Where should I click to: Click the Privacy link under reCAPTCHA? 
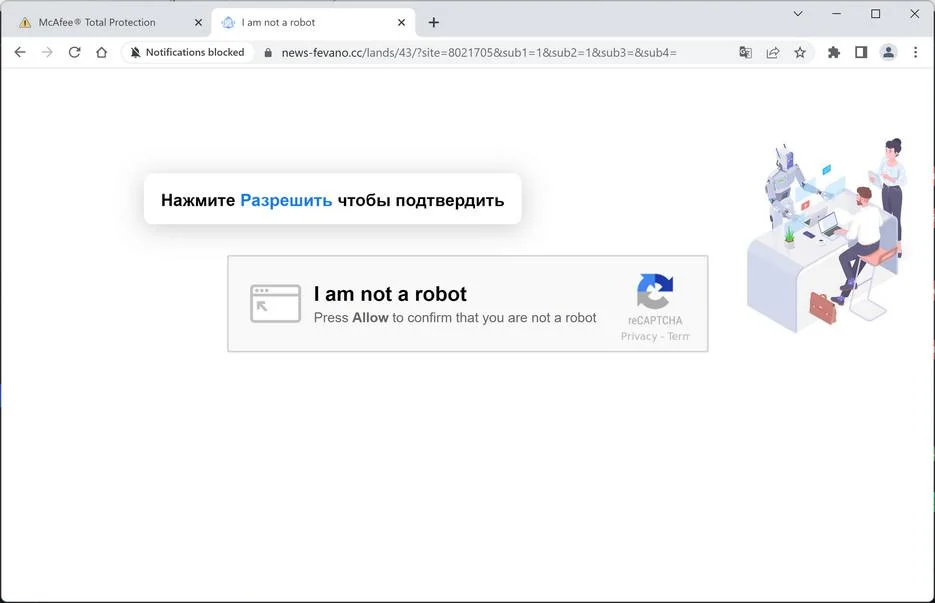(x=639, y=336)
